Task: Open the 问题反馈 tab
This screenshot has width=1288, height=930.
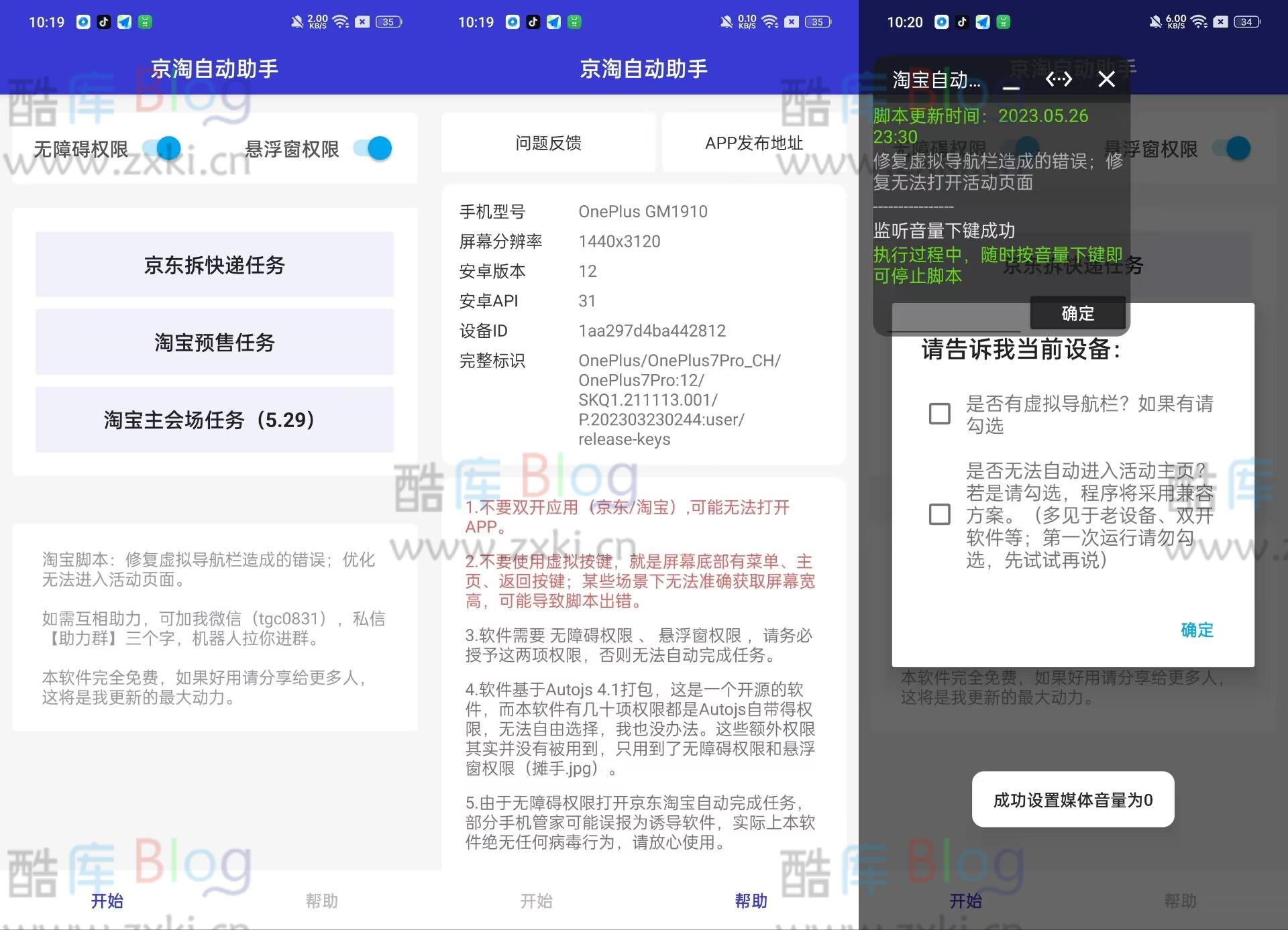Action: 548,142
